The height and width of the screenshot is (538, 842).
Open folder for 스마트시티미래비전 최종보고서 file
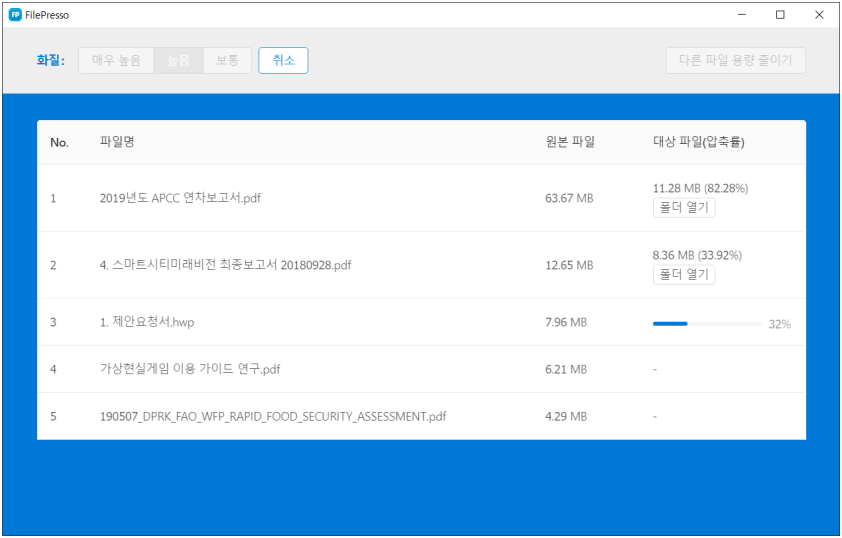(x=683, y=275)
